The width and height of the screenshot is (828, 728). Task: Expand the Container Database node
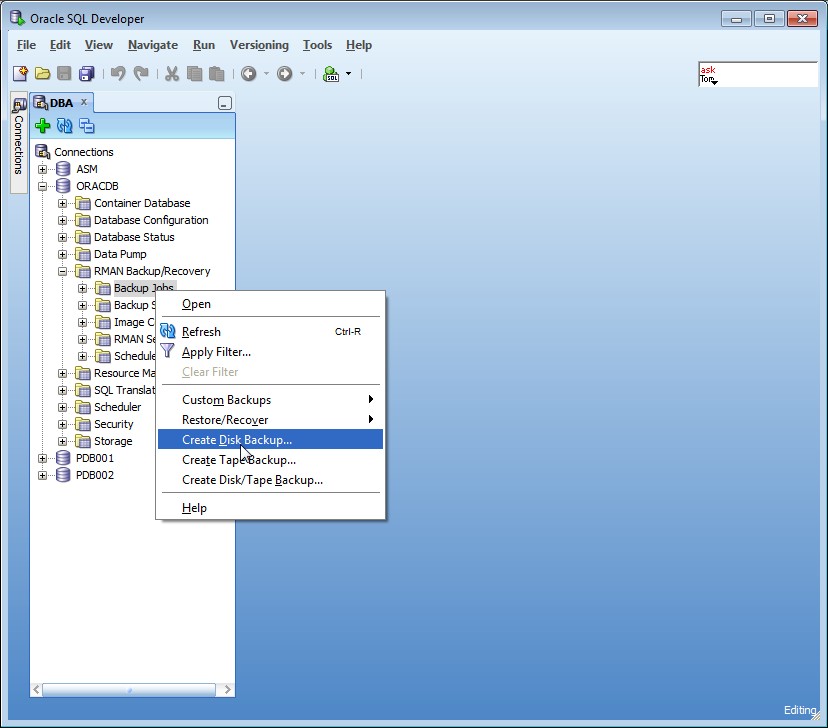pos(62,203)
